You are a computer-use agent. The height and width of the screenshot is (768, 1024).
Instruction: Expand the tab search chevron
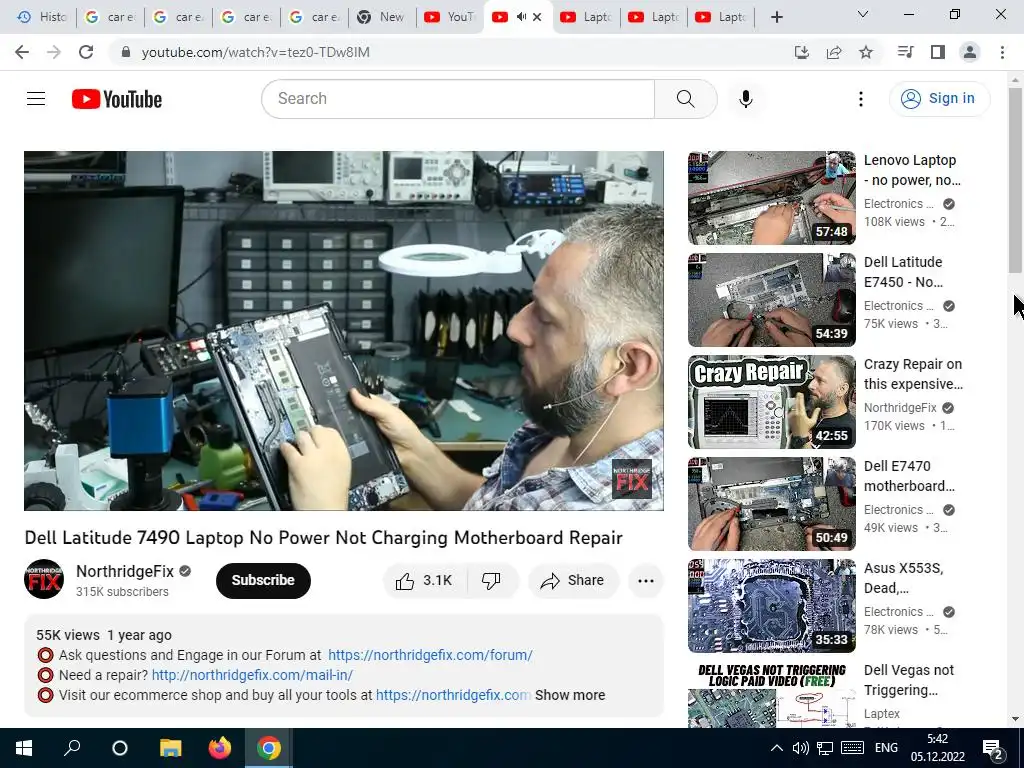[x=863, y=14]
